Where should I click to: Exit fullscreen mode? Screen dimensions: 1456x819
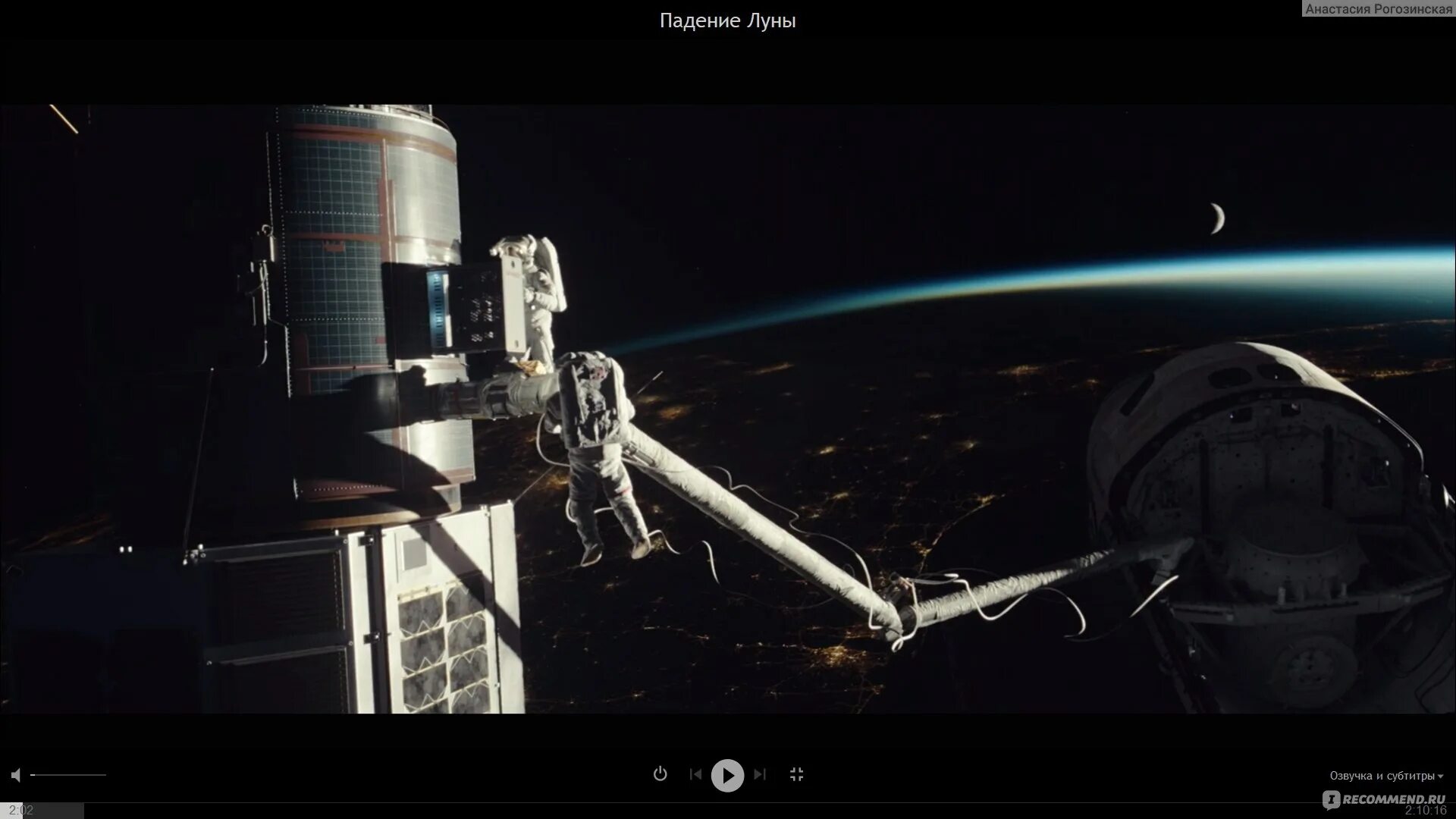point(796,774)
